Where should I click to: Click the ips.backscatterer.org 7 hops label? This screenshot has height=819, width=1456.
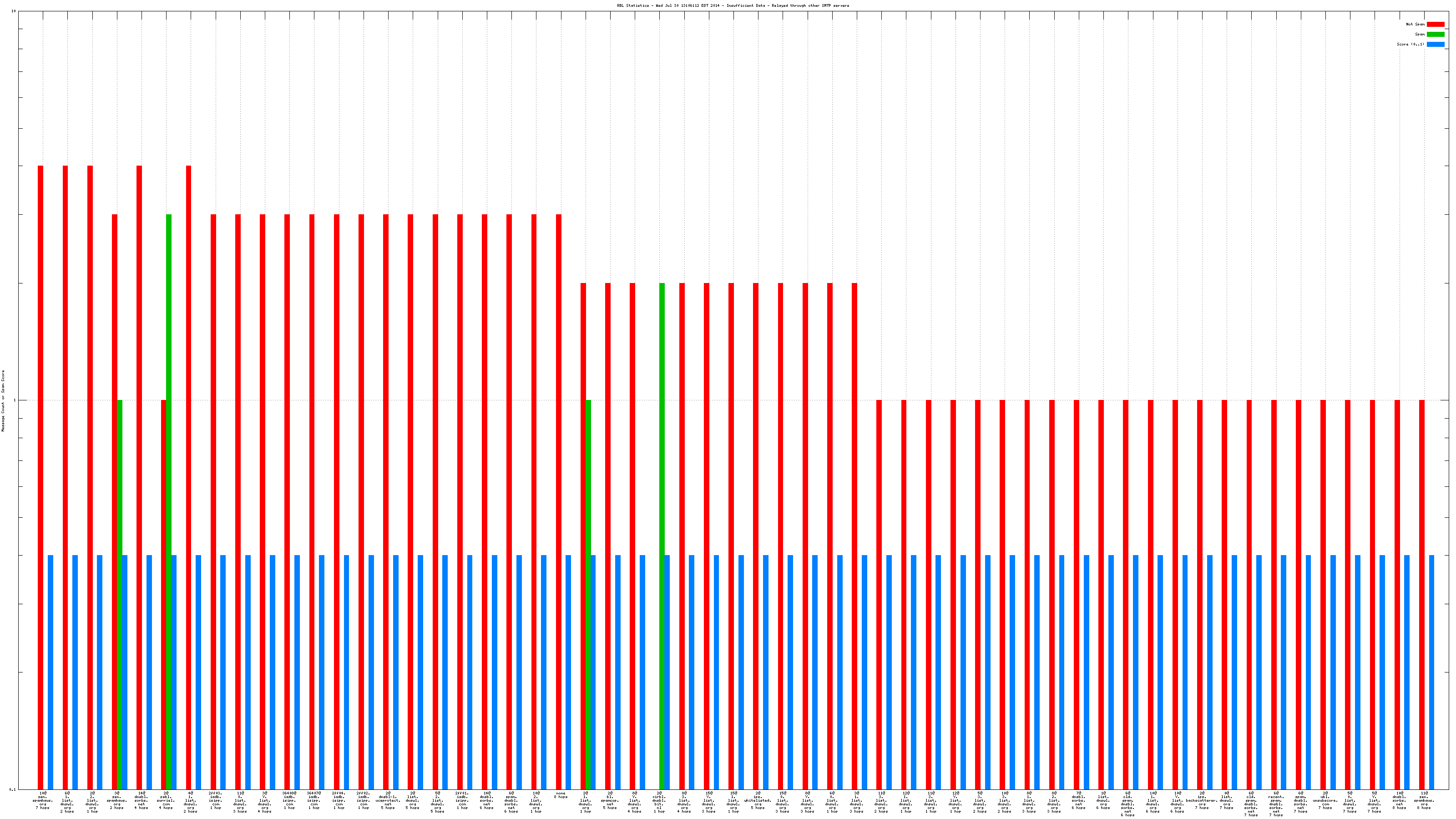coord(1202,800)
